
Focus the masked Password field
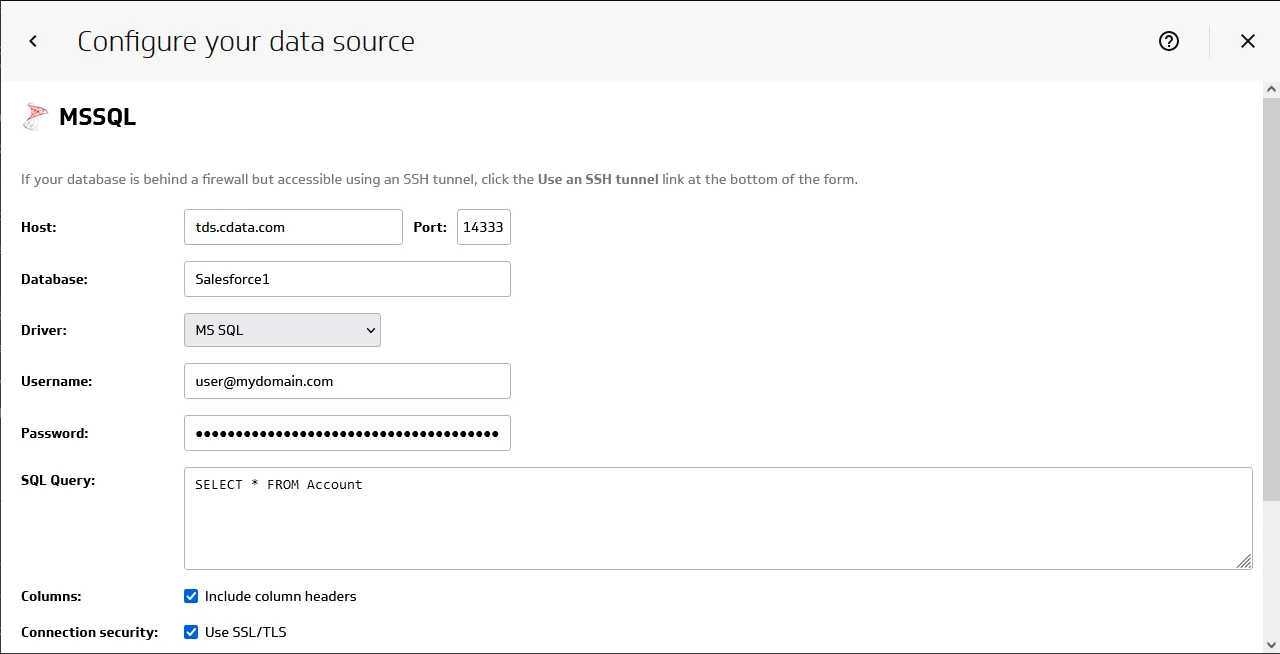(347, 433)
